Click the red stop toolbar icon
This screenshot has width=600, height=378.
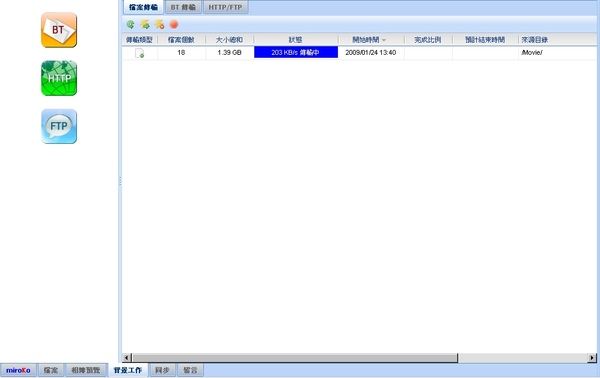pos(174,24)
